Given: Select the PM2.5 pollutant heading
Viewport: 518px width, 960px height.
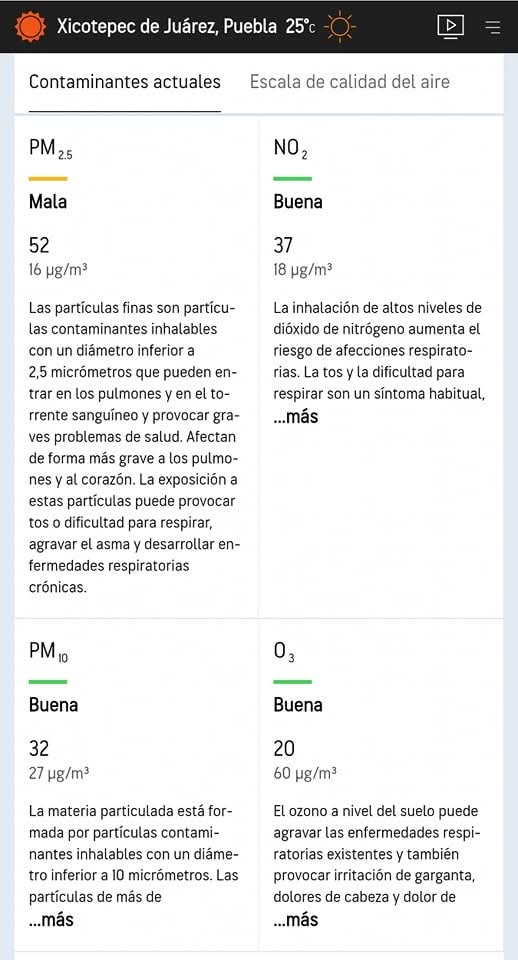Looking at the screenshot, I should click(51, 149).
